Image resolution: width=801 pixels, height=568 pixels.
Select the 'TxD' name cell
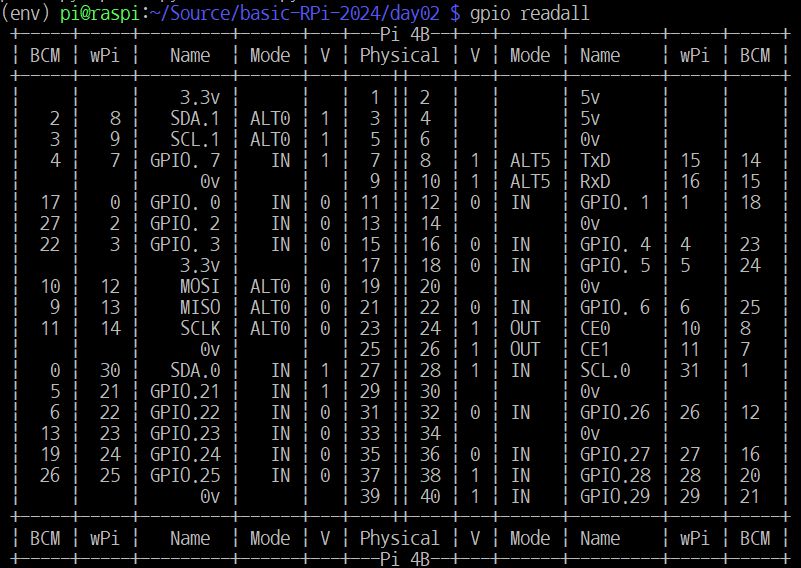[595, 160]
